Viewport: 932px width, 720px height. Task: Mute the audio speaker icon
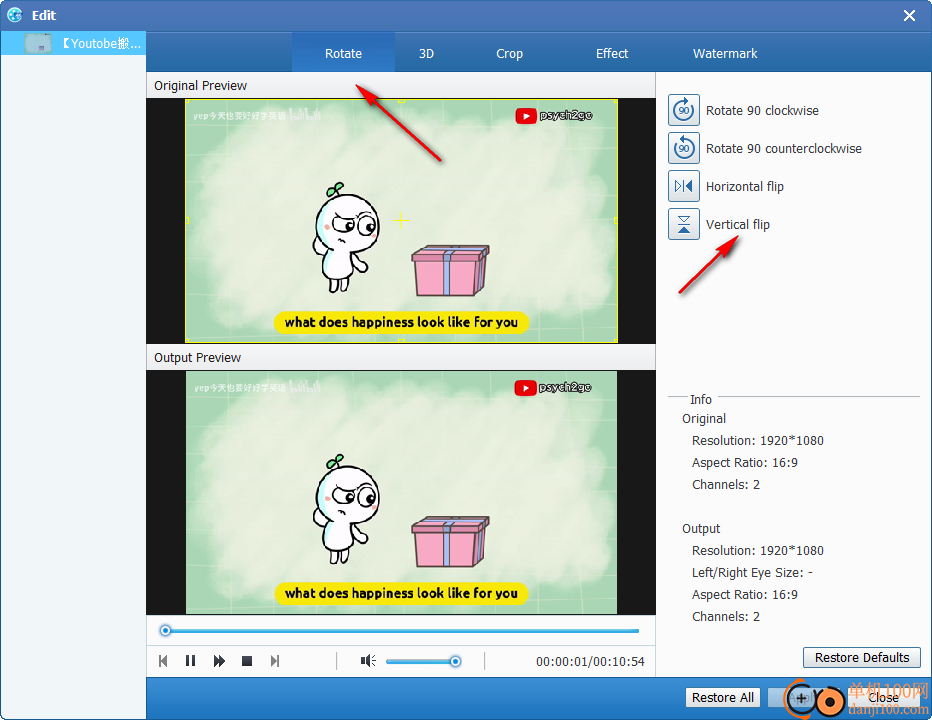(x=368, y=661)
